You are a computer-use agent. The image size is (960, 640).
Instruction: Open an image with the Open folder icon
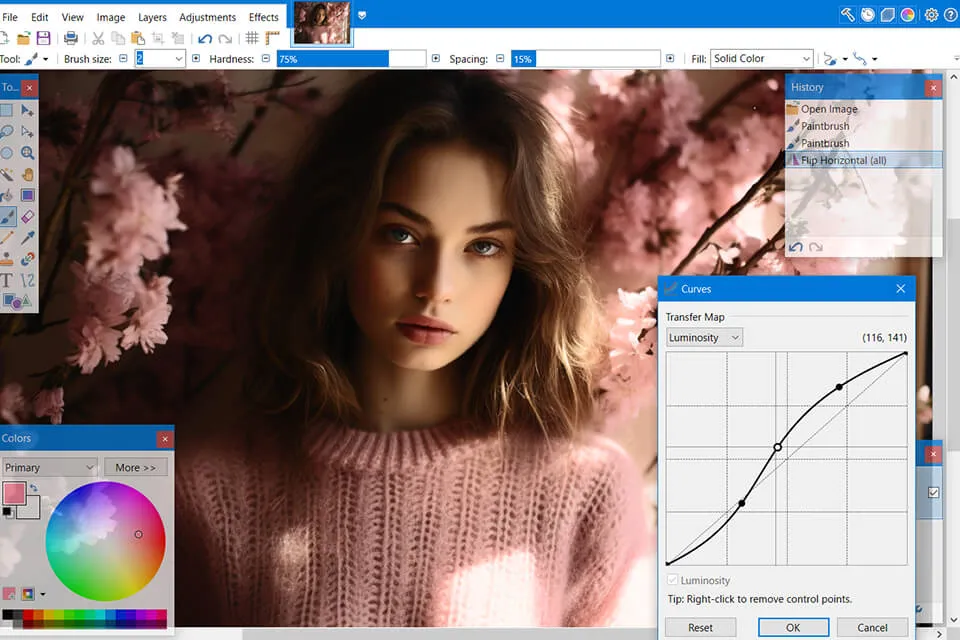point(23,39)
